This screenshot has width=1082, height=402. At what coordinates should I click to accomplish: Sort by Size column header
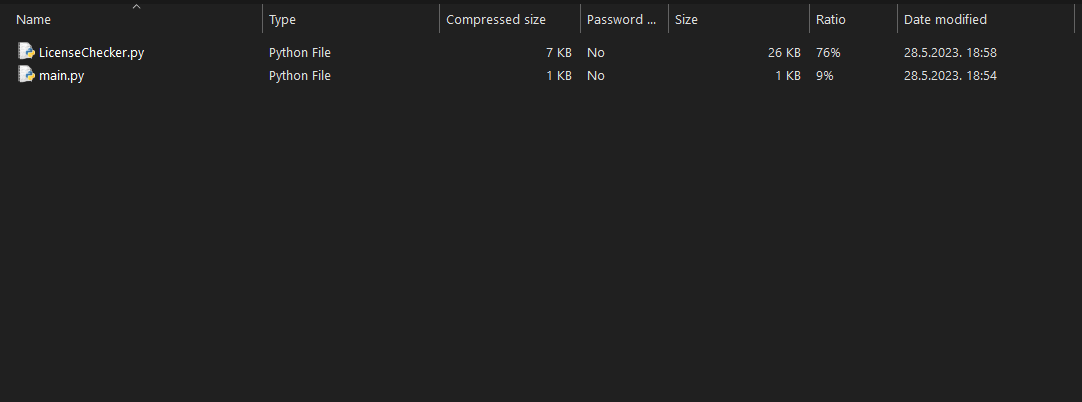coord(738,19)
